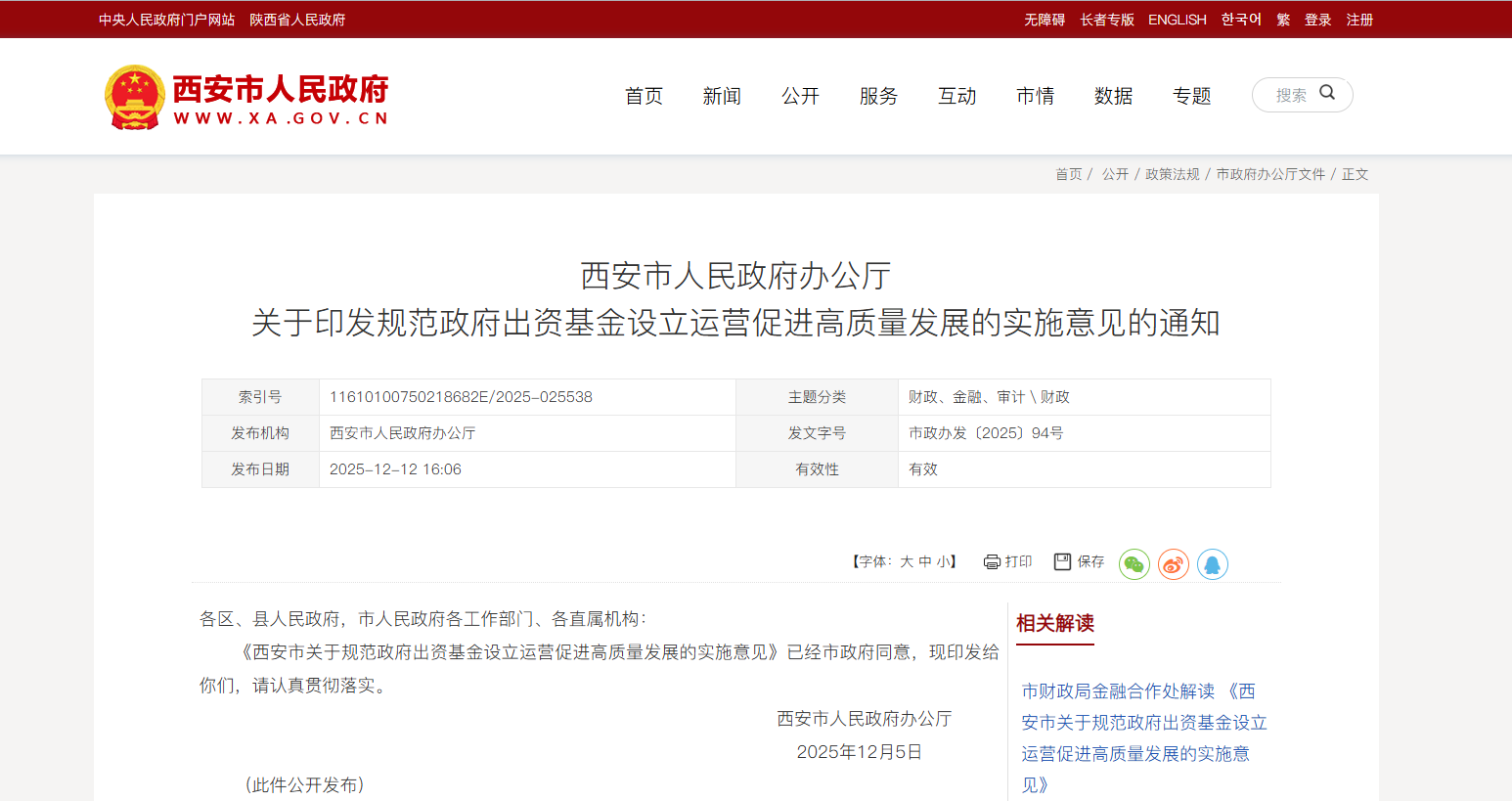The height and width of the screenshot is (801, 1512).
Task: Switch to the ENGLISH site version
Action: 1177,20
